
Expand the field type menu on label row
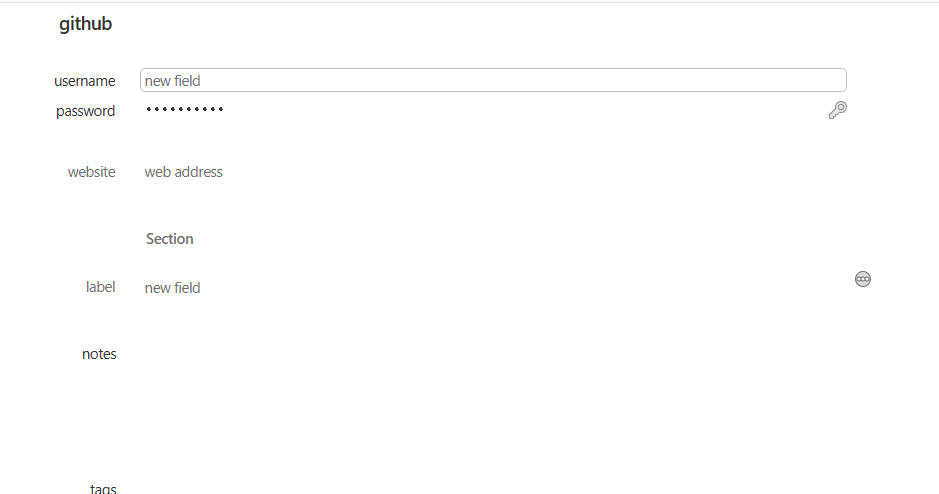863,279
